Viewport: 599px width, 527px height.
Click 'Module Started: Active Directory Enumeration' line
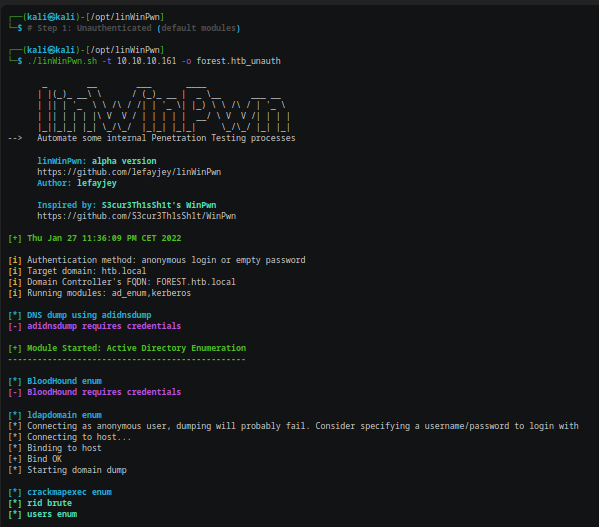coord(136,348)
